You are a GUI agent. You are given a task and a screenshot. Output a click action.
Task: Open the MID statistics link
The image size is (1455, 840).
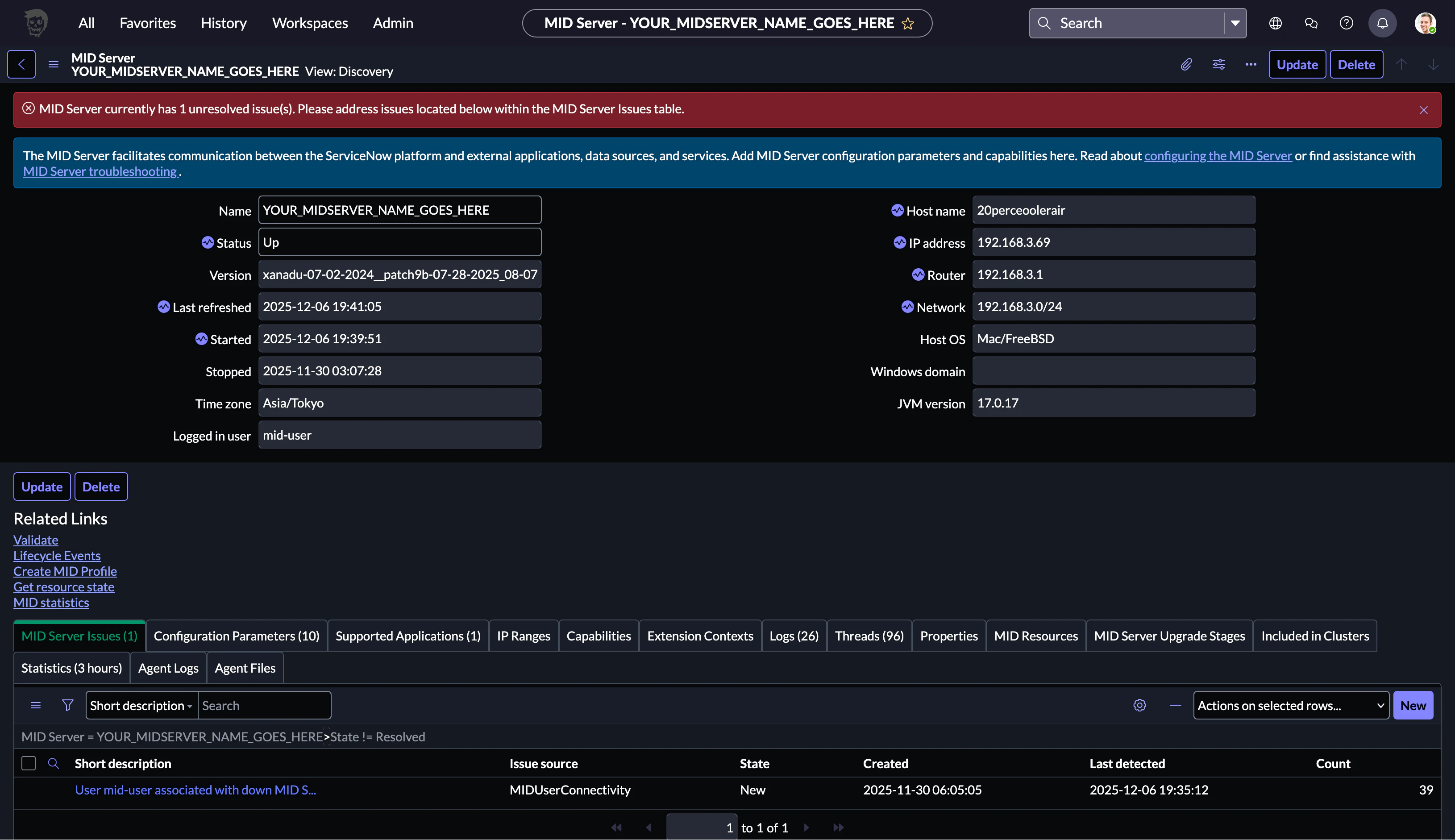[51, 602]
